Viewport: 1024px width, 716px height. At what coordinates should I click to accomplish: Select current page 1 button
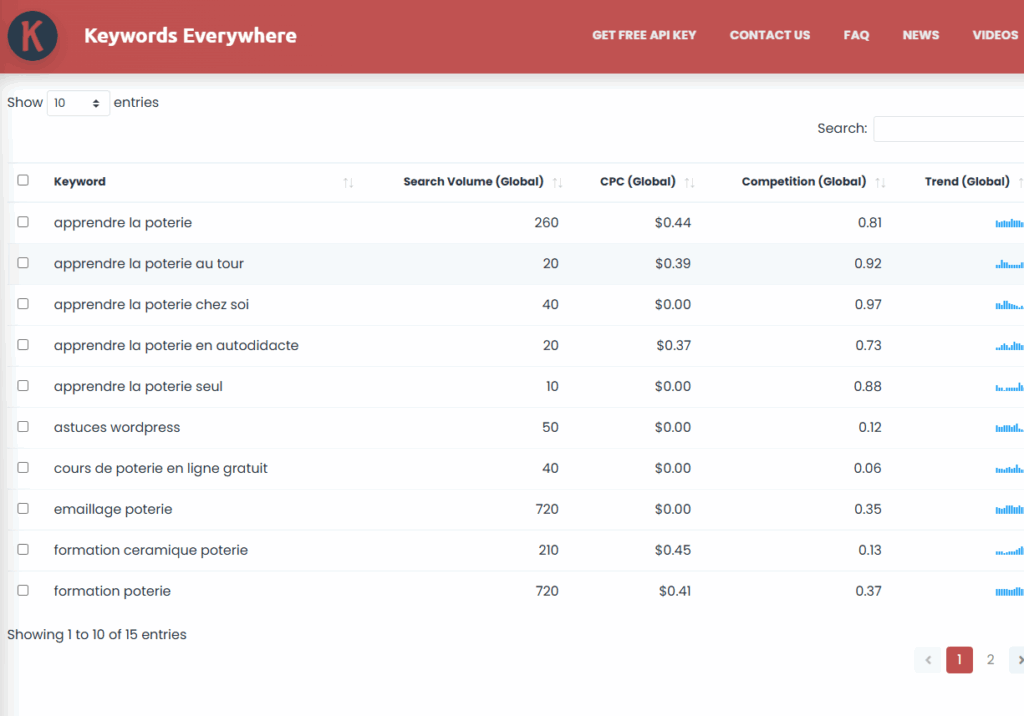[959, 660]
